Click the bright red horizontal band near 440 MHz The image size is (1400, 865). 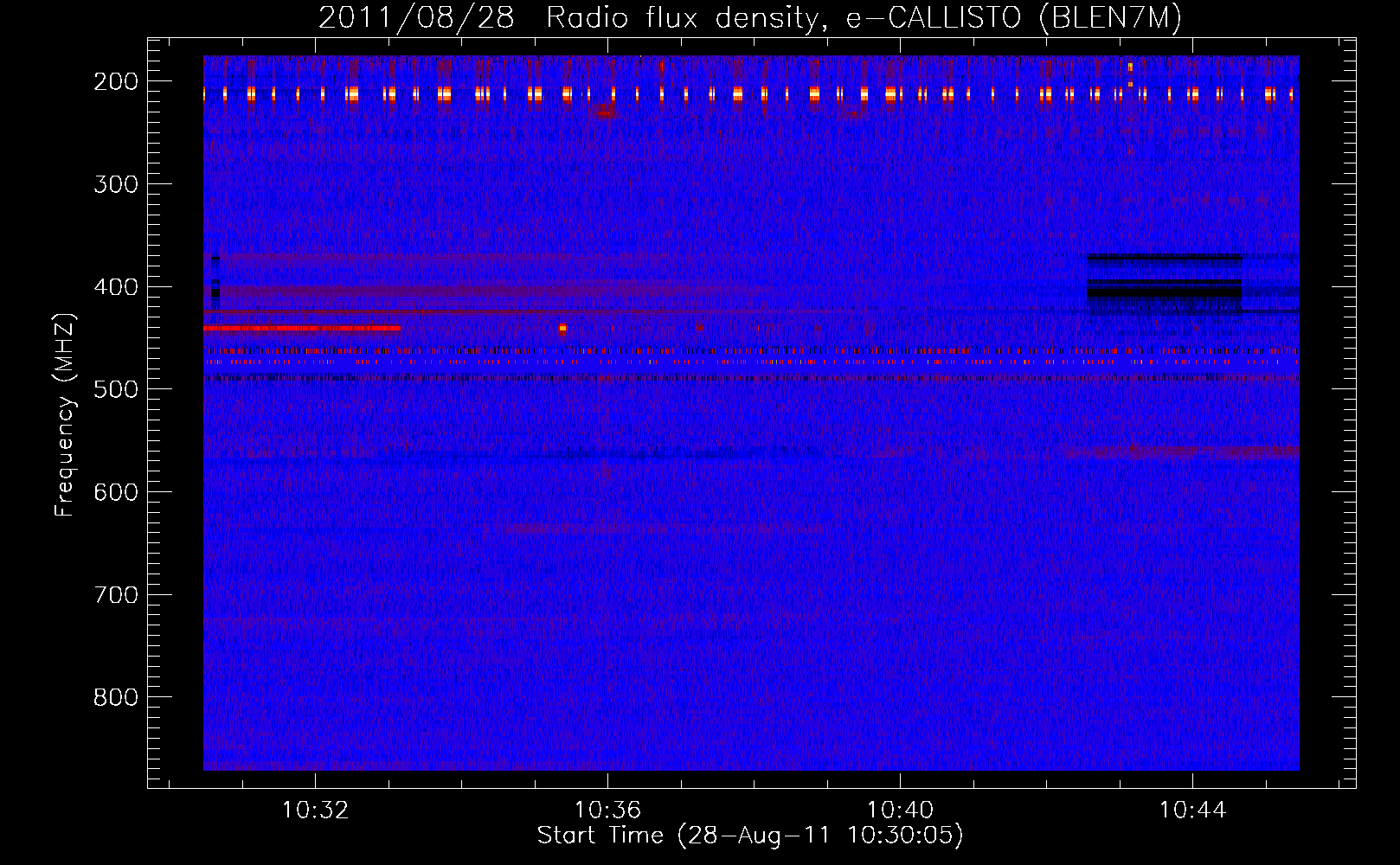pos(302,328)
